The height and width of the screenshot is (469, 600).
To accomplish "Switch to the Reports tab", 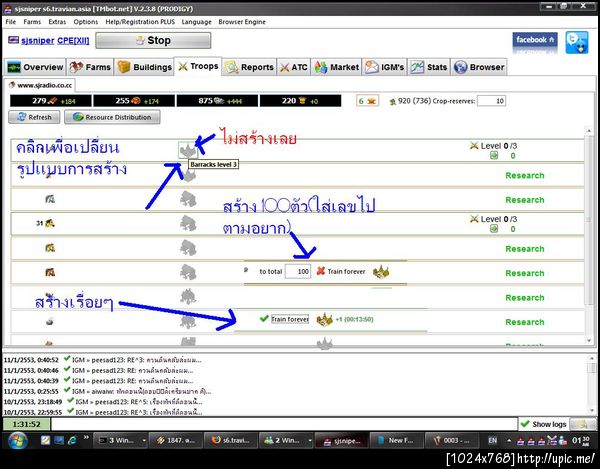I will (x=249, y=67).
